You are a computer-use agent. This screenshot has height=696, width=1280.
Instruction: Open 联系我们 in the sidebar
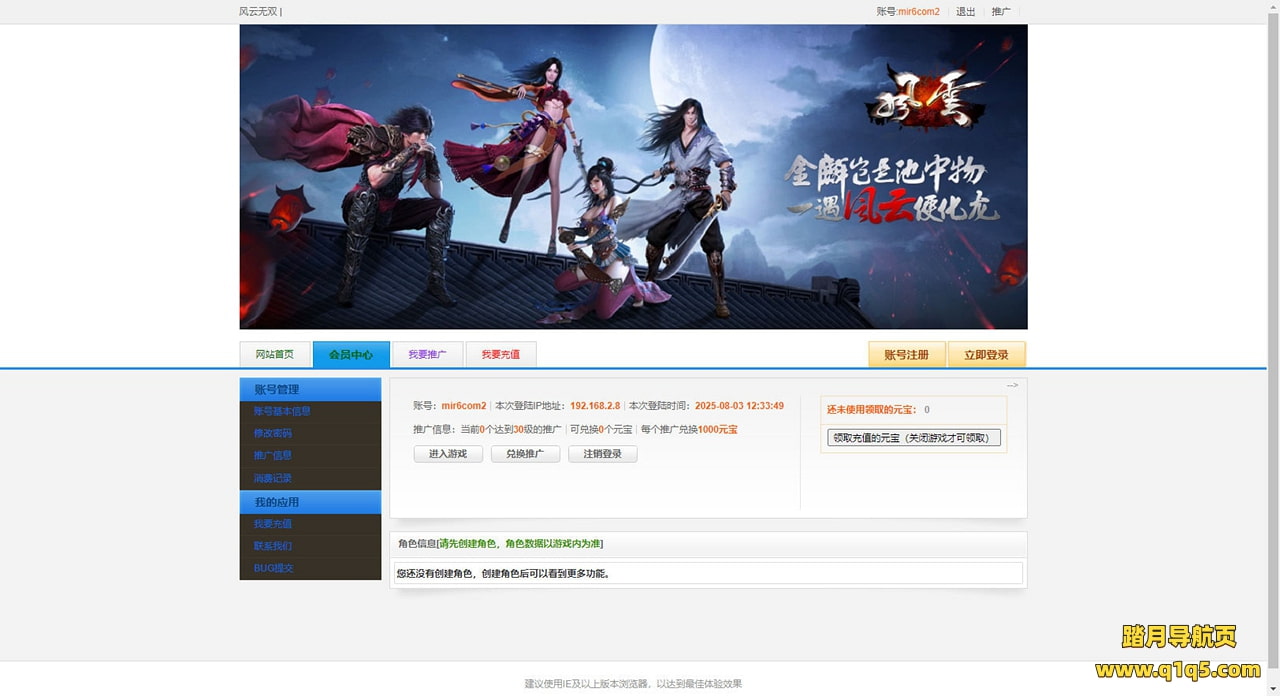273,547
